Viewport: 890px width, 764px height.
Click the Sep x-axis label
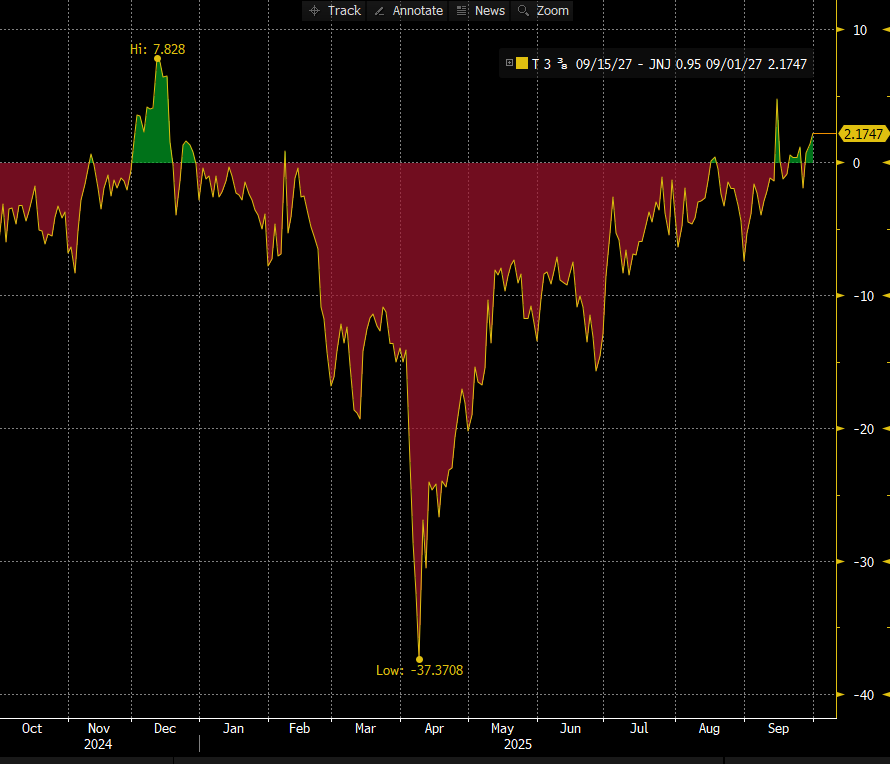point(778,728)
